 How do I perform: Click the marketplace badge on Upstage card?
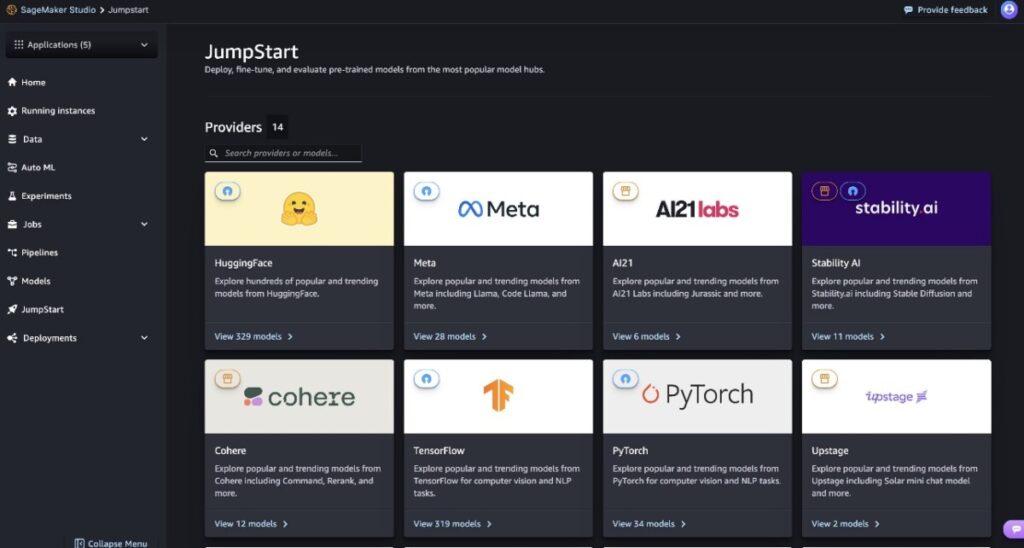824,379
